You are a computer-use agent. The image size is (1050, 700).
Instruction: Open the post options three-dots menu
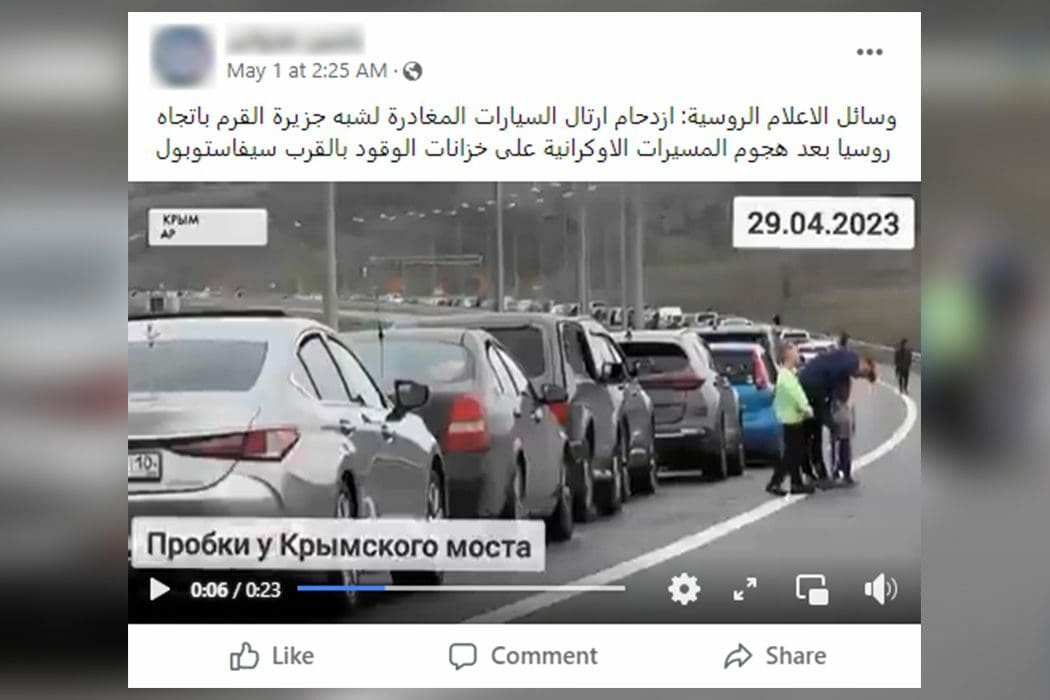(x=869, y=52)
